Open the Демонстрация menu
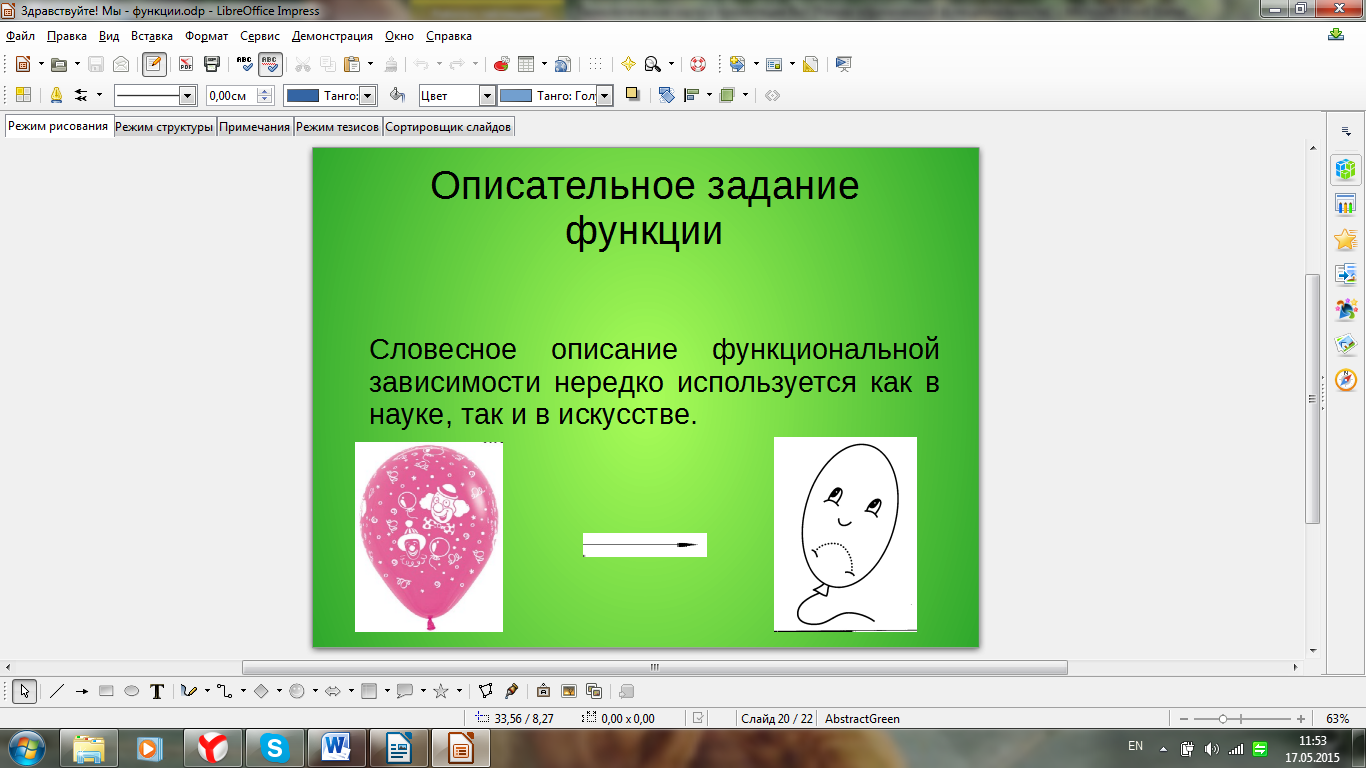This screenshot has height=768, width=1366. pyautogui.click(x=332, y=36)
